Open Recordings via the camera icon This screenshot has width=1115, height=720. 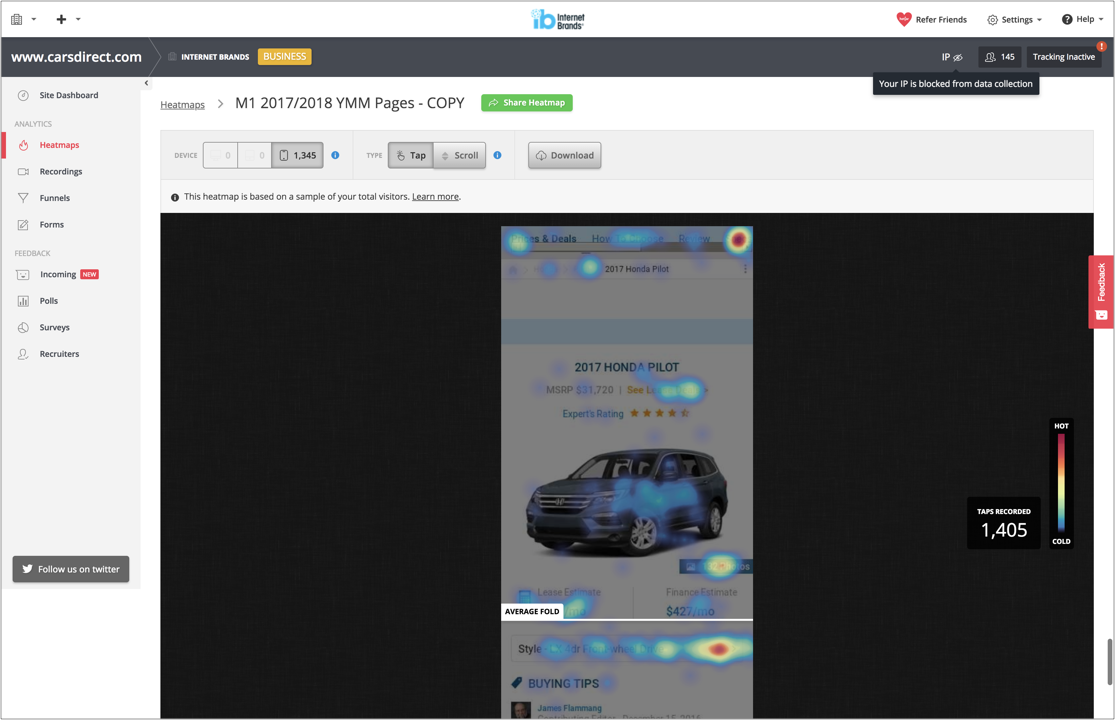click(x=23, y=172)
